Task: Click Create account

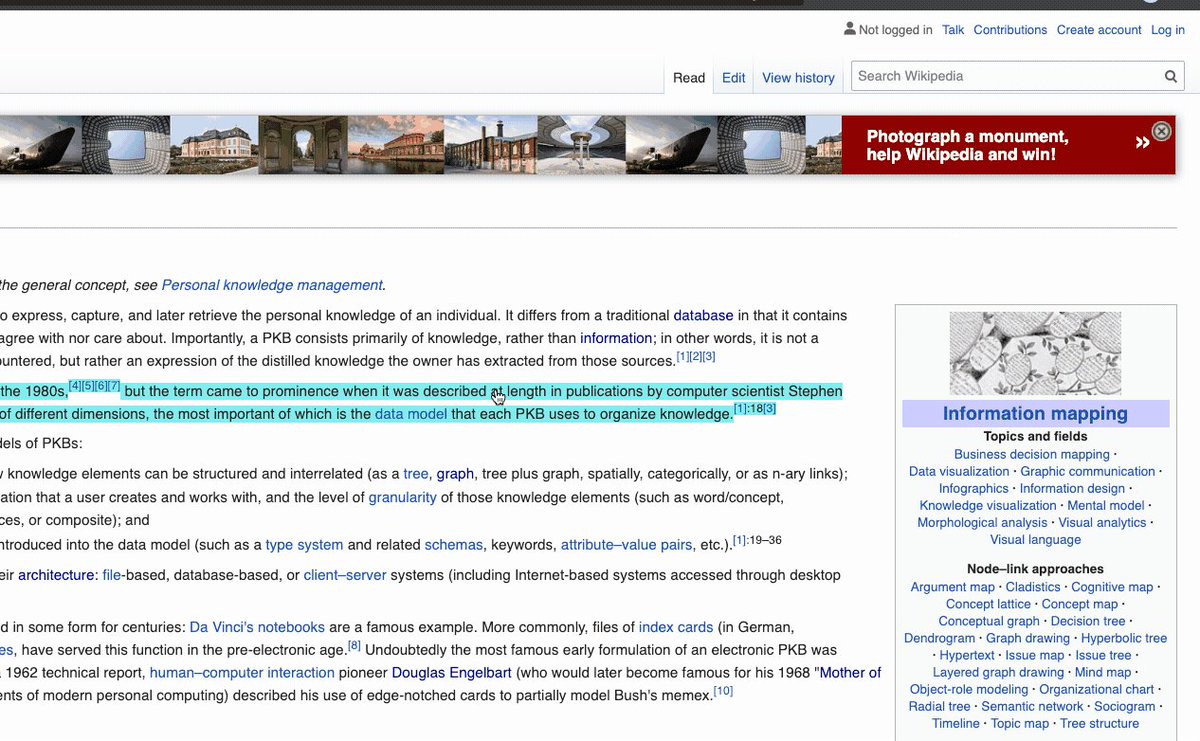Action: tap(1099, 30)
